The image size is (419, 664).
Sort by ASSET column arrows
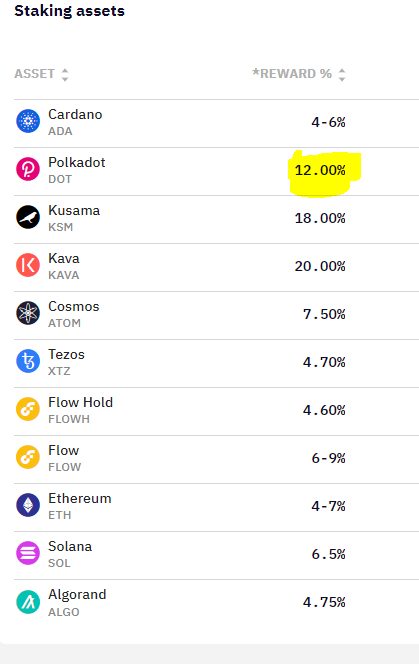point(65,75)
